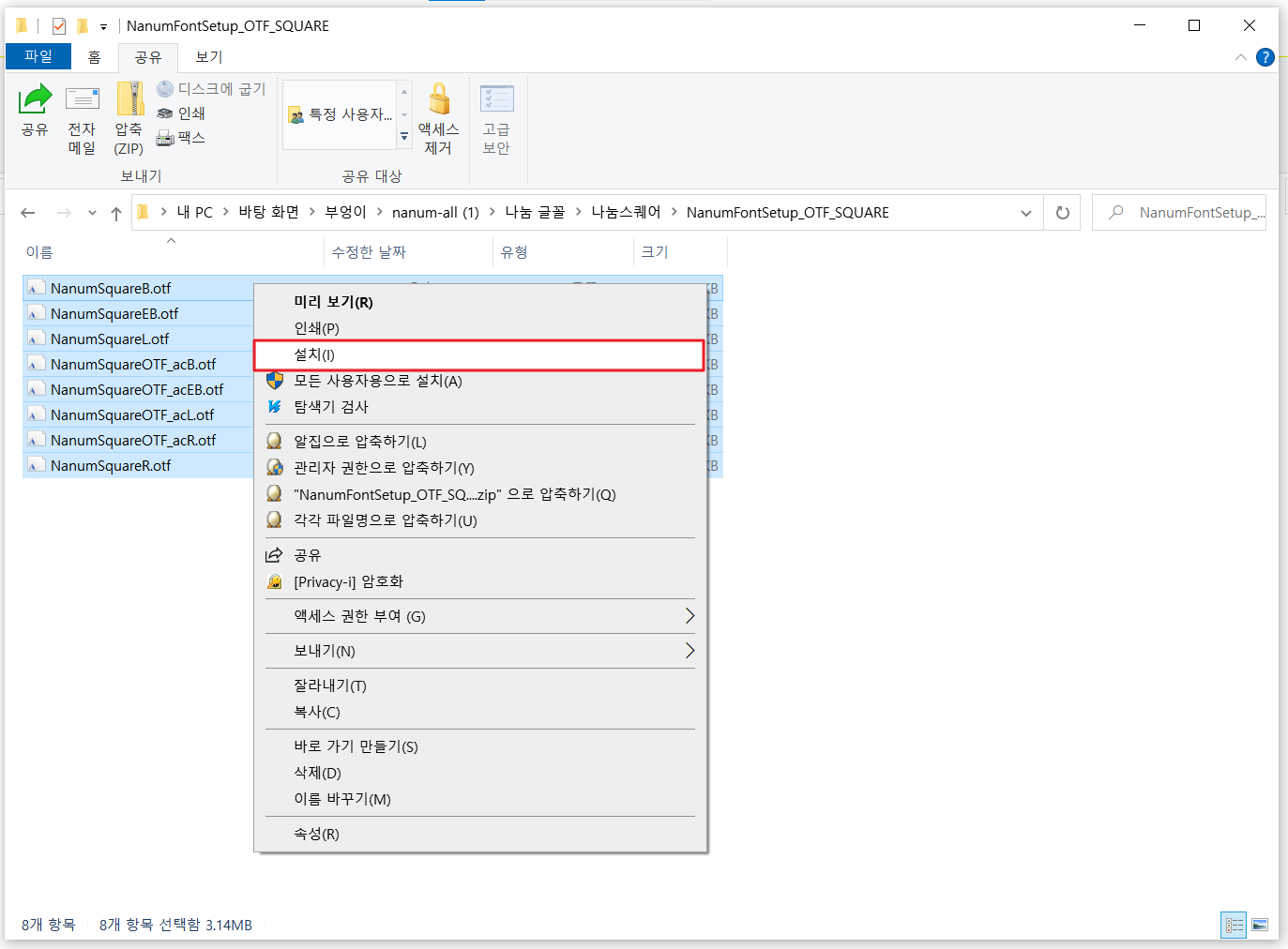Click the Explorer scan icon in context menu
The width and height of the screenshot is (1288, 949).
[275, 407]
